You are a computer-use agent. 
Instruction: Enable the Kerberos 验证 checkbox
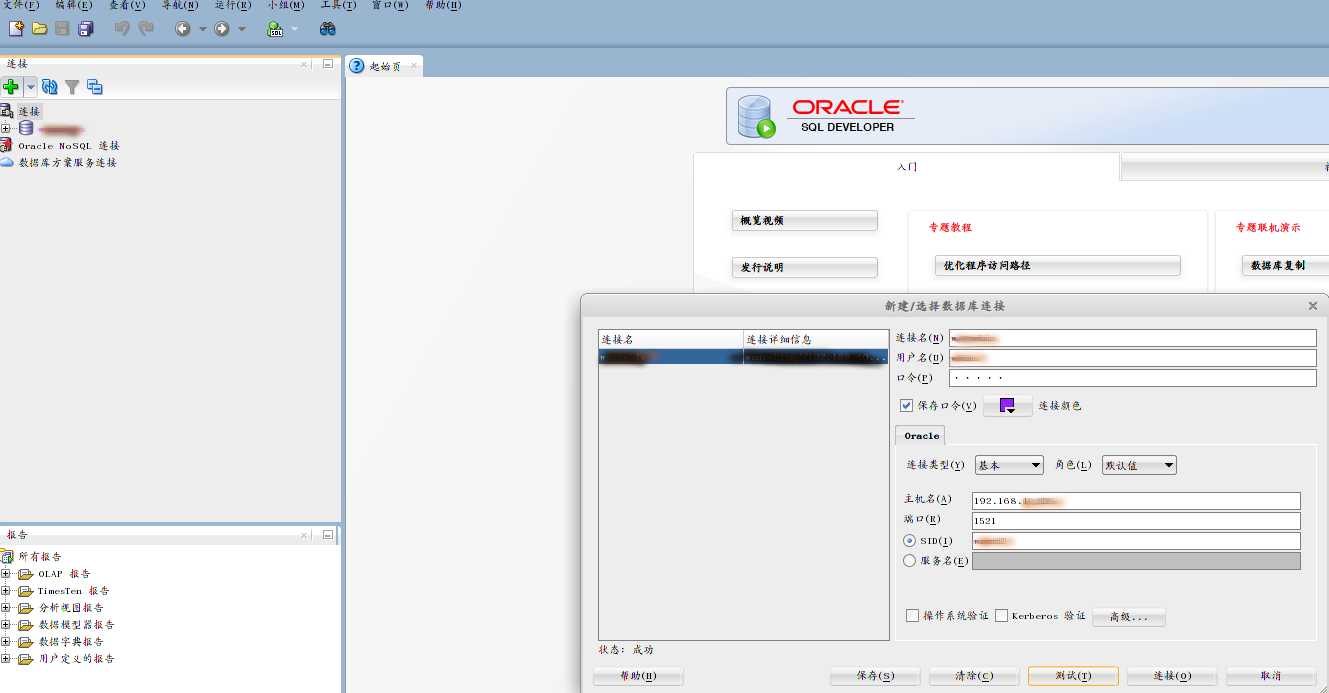click(x=1001, y=616)
